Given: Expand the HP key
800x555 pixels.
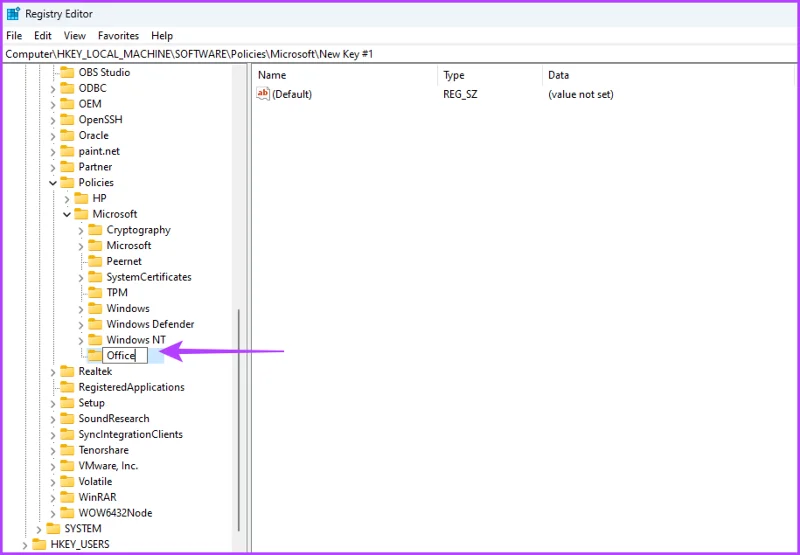Looking at the screenshot, I should point(67,198).
